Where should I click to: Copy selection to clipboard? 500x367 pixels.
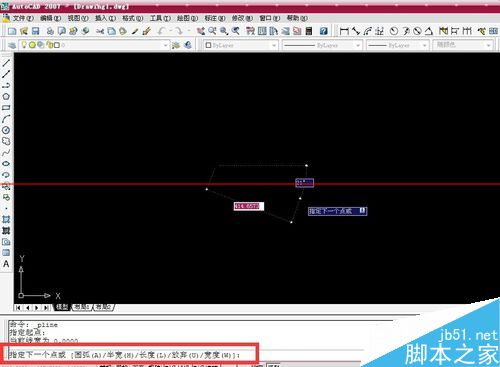[111, 31]
